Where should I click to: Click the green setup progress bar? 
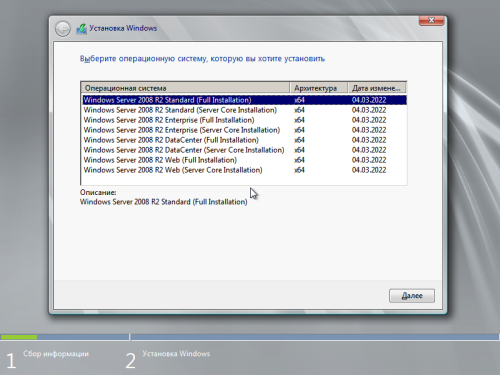pyautogui.click(x=19, y=337)
